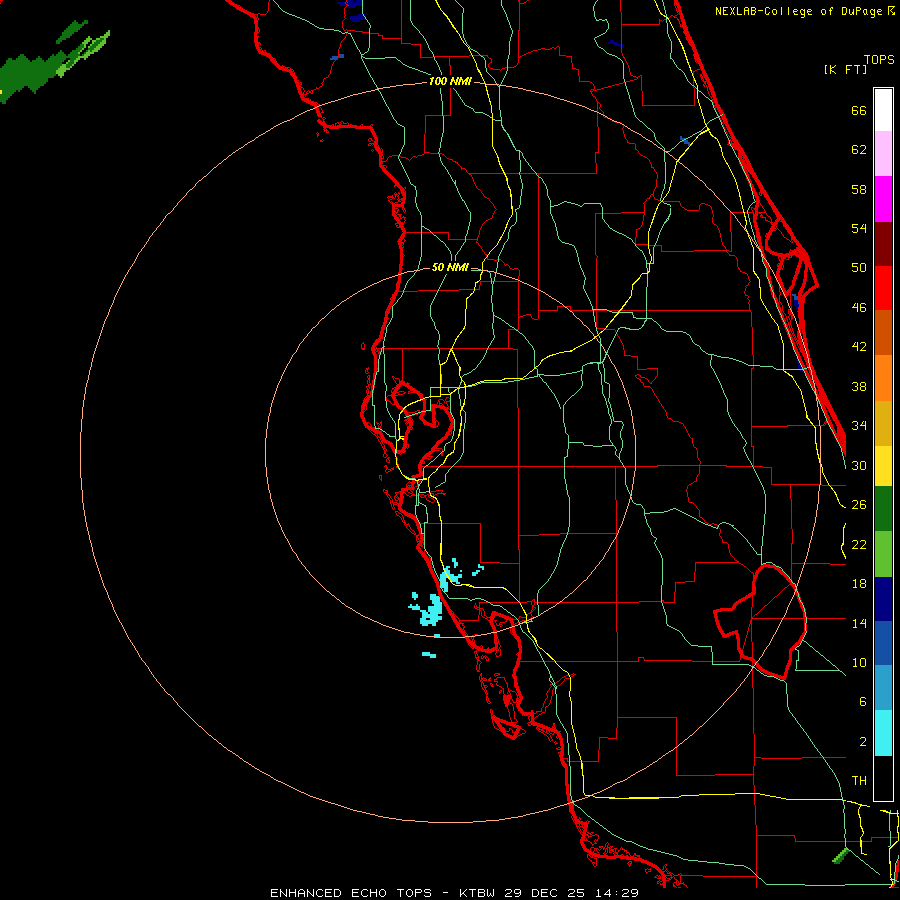Click the 10 legend value
Viewport: 900px width, 900px height.
[859, 663]
